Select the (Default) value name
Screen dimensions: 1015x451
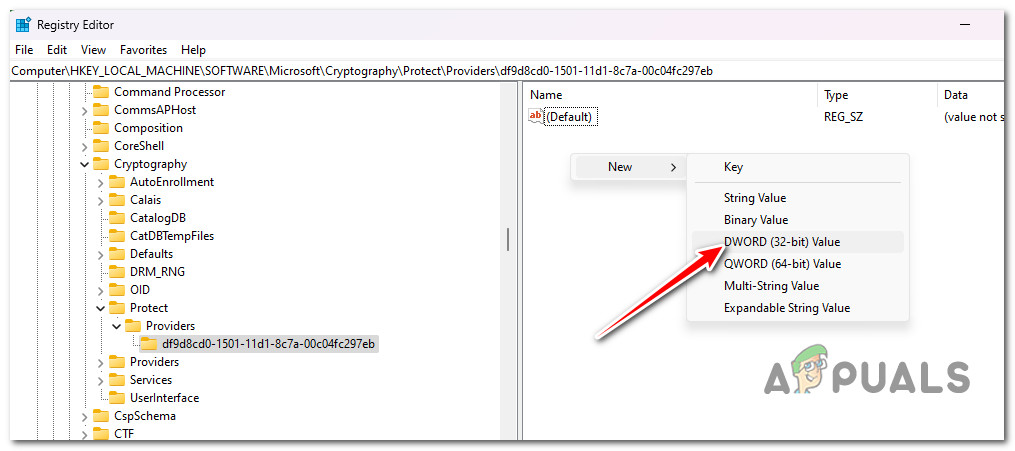(x=570, y=117)
